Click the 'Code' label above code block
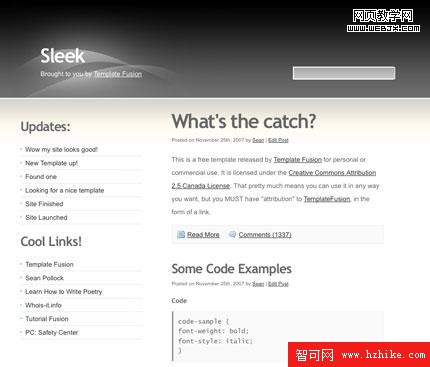Screen dimensions: 430x367 click(x=179, y=301)
